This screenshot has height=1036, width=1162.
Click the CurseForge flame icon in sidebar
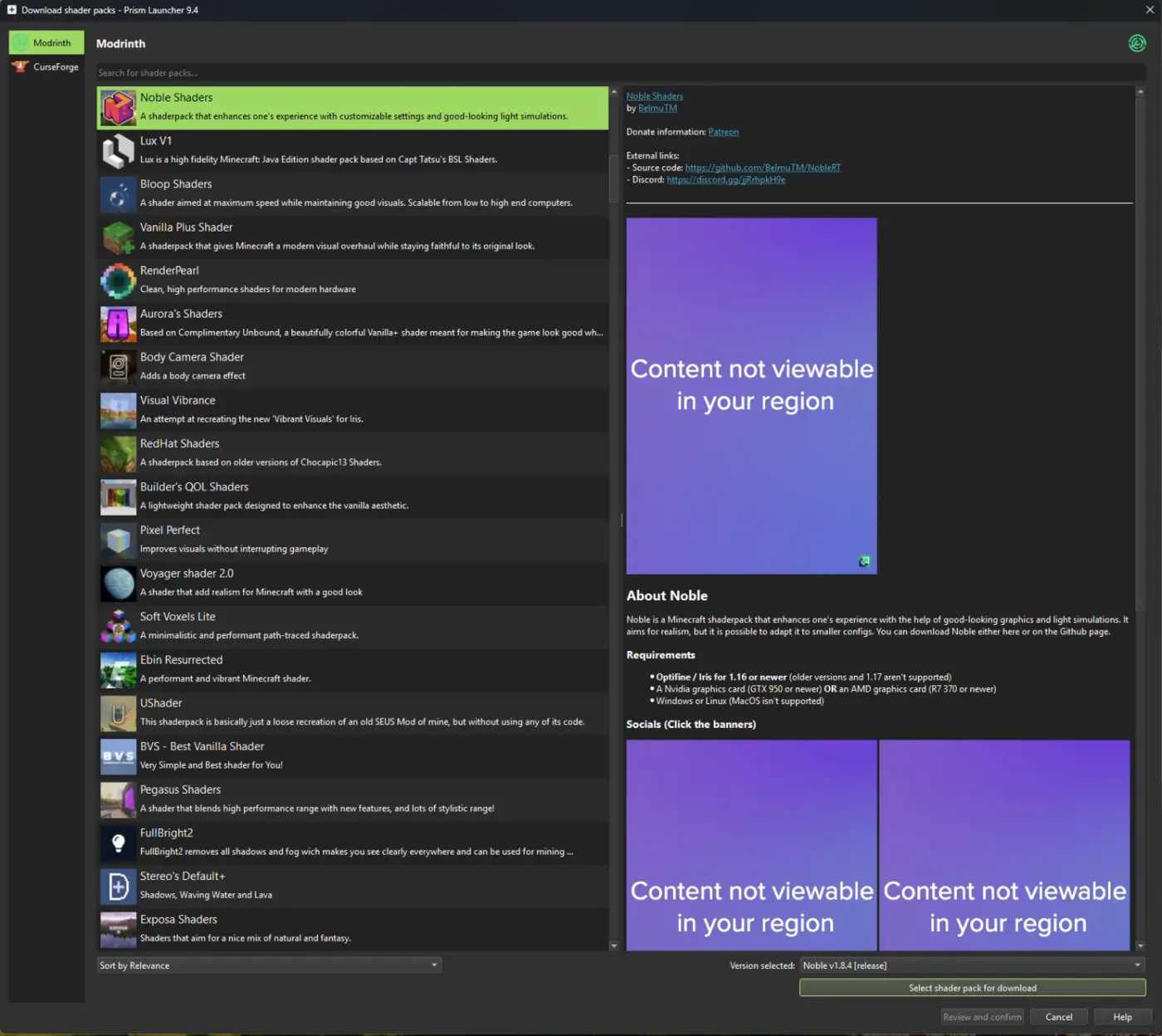point(20,66)
